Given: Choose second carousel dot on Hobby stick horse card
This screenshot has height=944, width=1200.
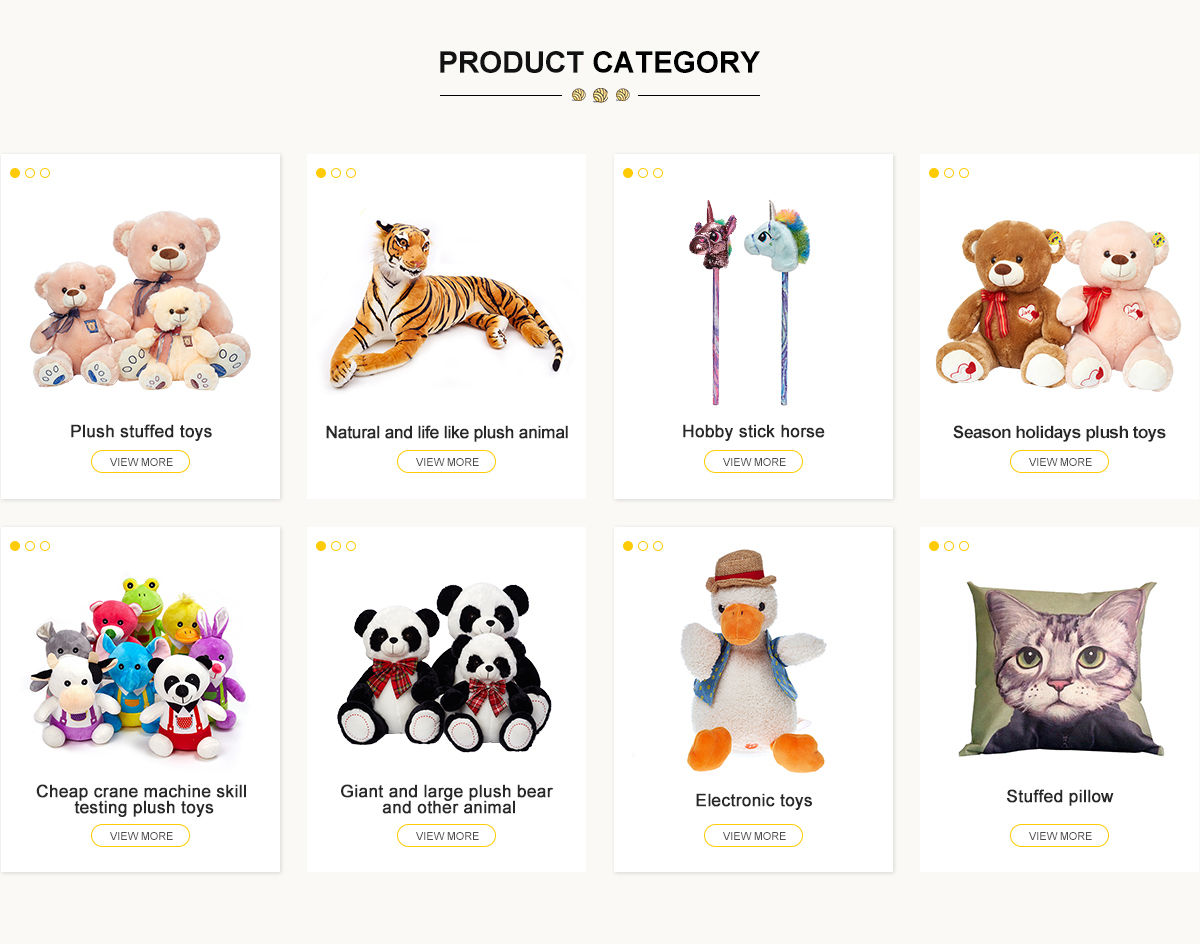Looking at the screenshot, I should click(643, 173).
